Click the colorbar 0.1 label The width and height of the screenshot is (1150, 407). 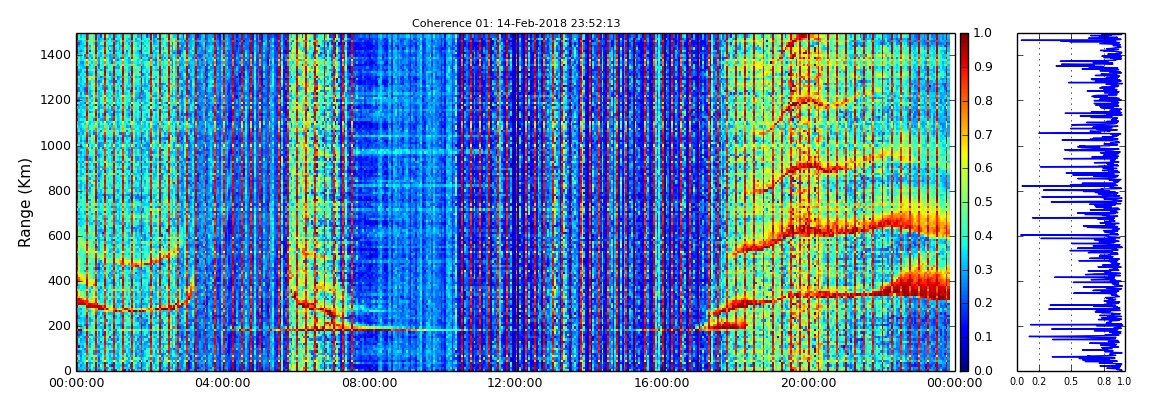click(x=983, y=337)
